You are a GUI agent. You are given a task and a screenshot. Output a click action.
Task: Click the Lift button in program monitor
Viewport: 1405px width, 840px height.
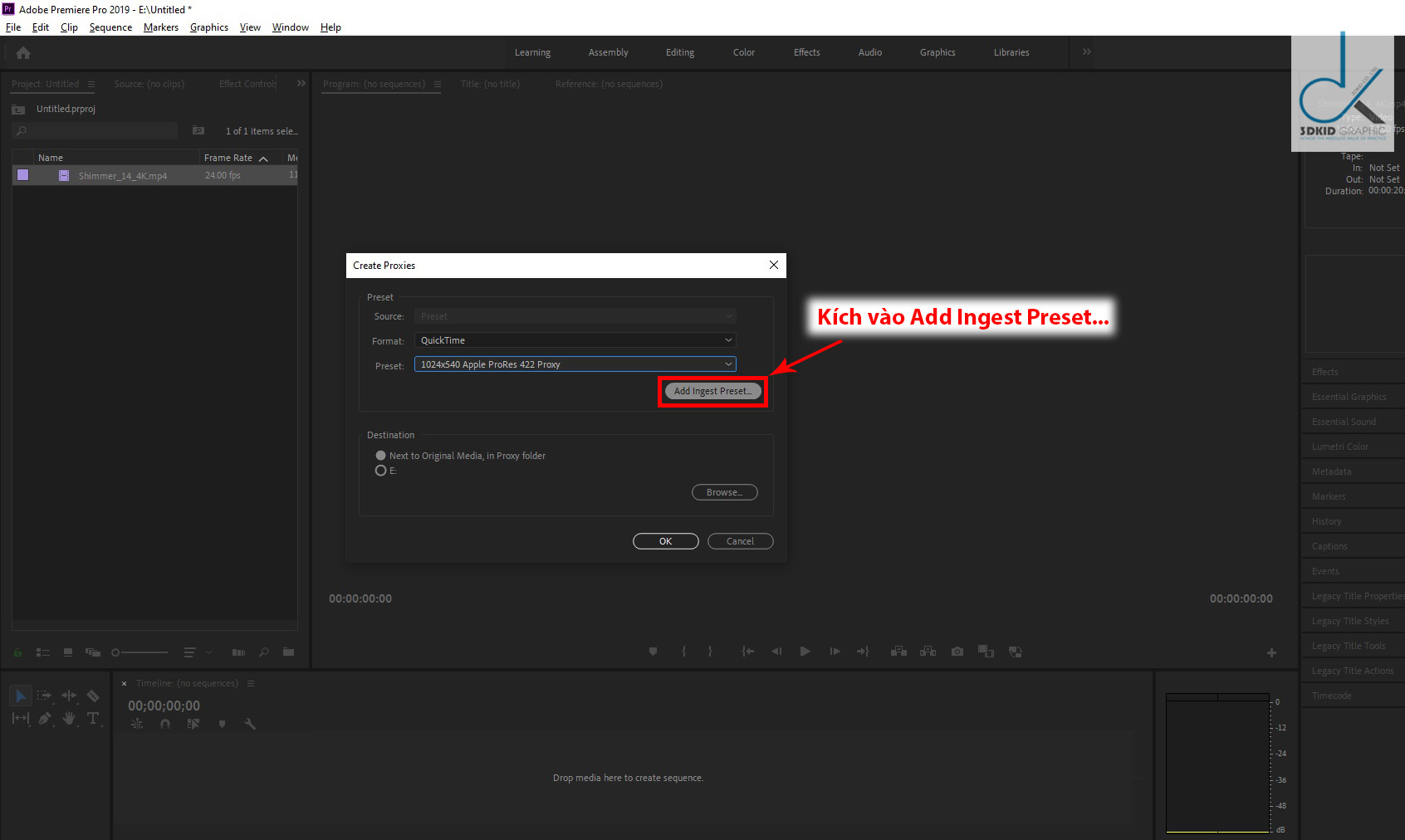point(898,652)
